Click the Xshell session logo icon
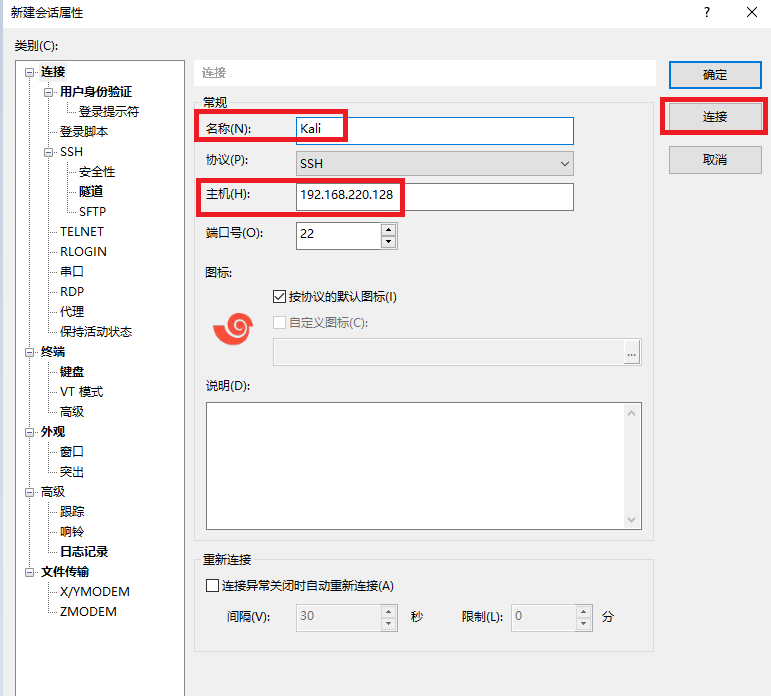The image size is (771, 696). tap(235, 329)
